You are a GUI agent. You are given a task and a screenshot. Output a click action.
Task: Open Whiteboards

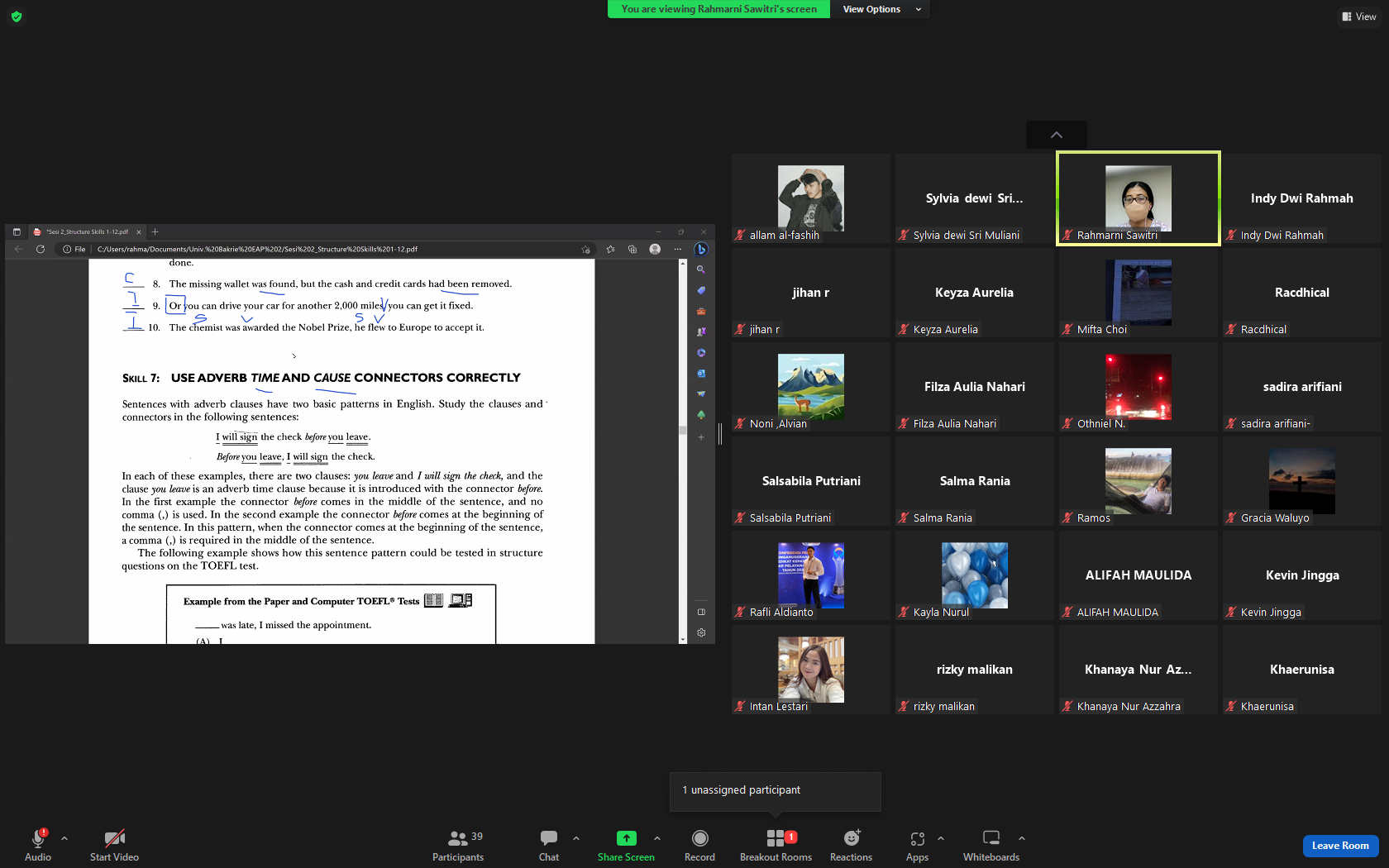tap(991, 845)
